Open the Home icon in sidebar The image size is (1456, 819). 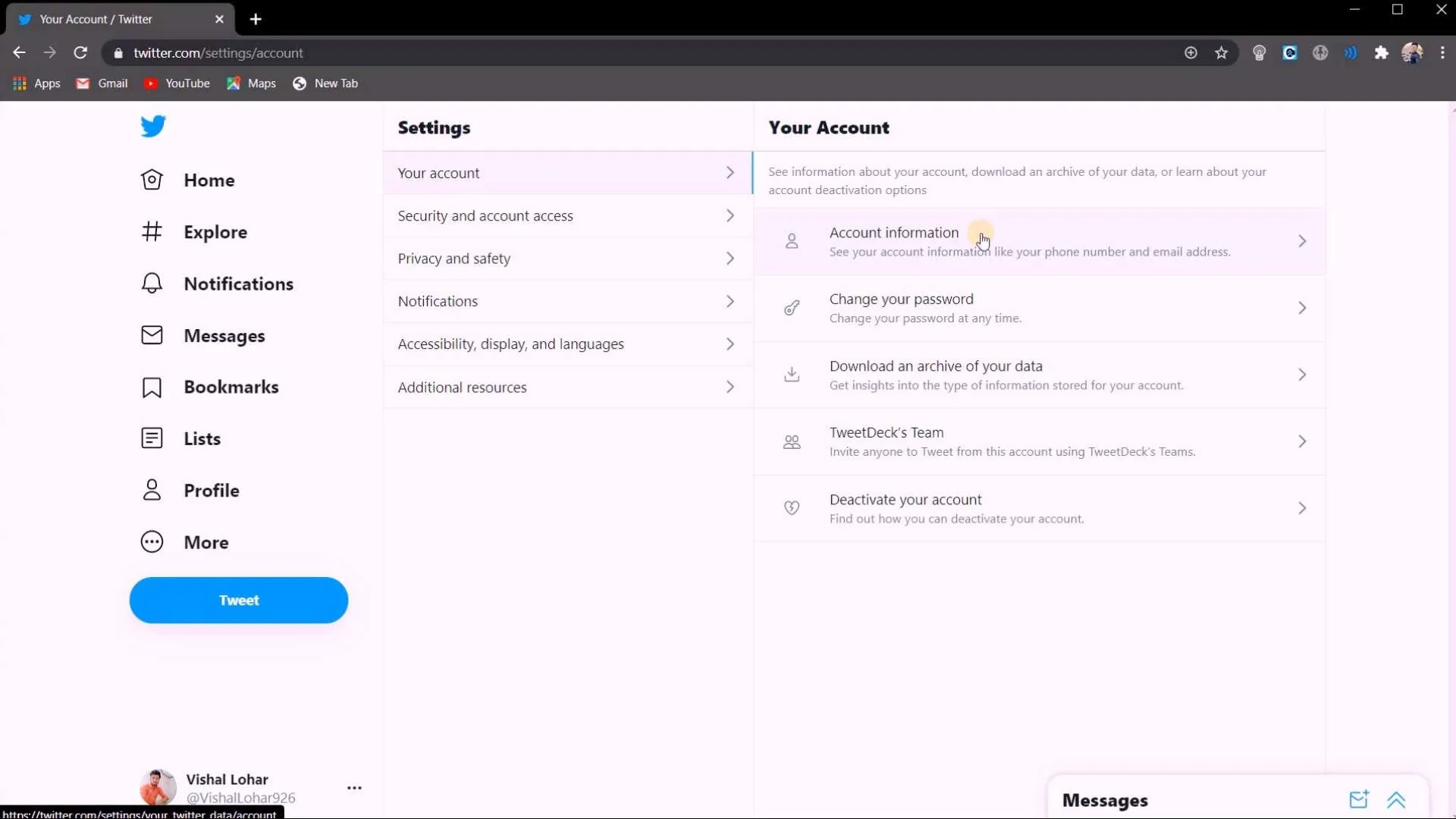pos(152,180)
